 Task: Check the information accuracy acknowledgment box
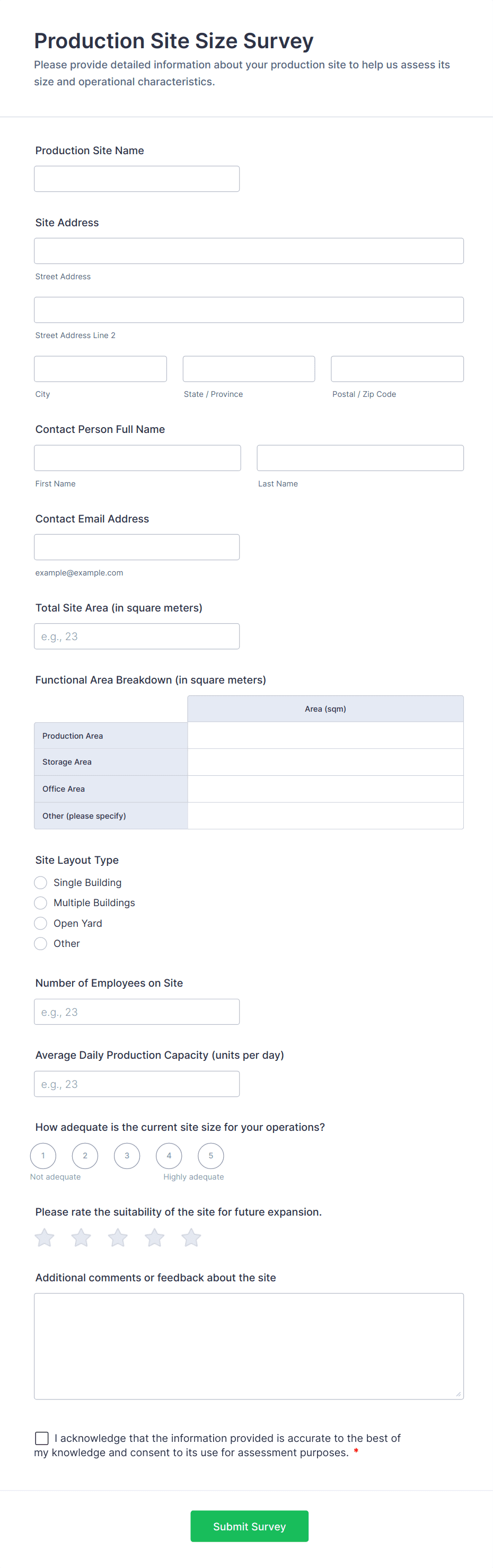pyautogui.click(x=41, y=1438)
